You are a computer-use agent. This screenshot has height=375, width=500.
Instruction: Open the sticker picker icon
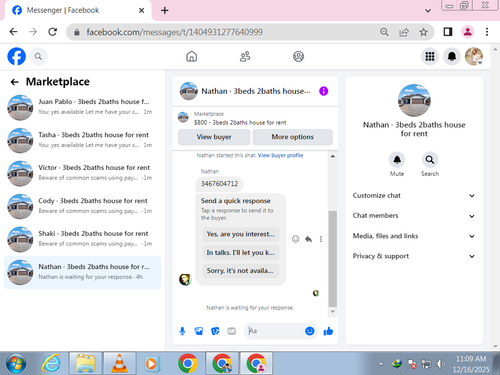(x=215, y=331)
